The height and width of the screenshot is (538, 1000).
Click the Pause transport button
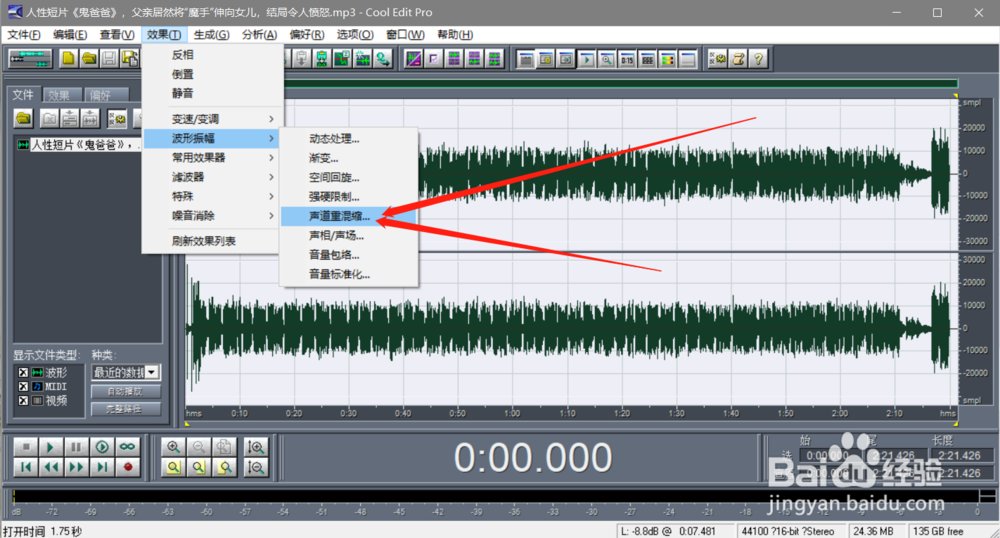[x=76, y=447]
